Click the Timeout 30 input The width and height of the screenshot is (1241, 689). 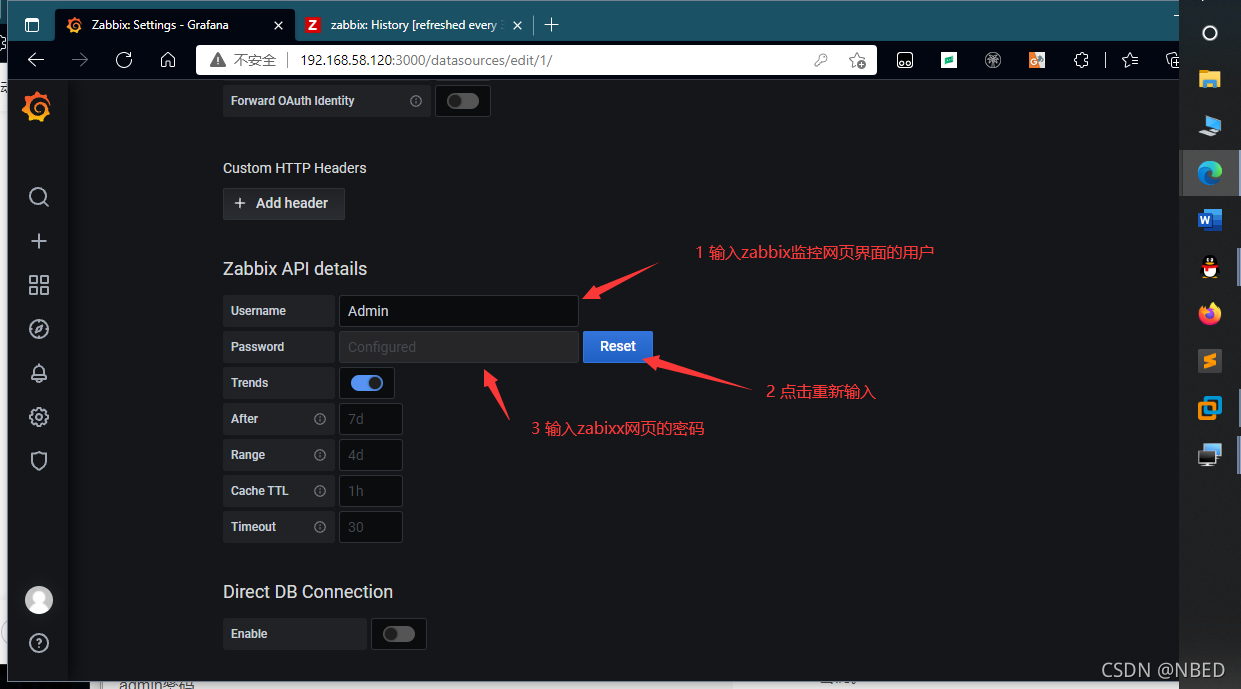(x=371, y=527)
